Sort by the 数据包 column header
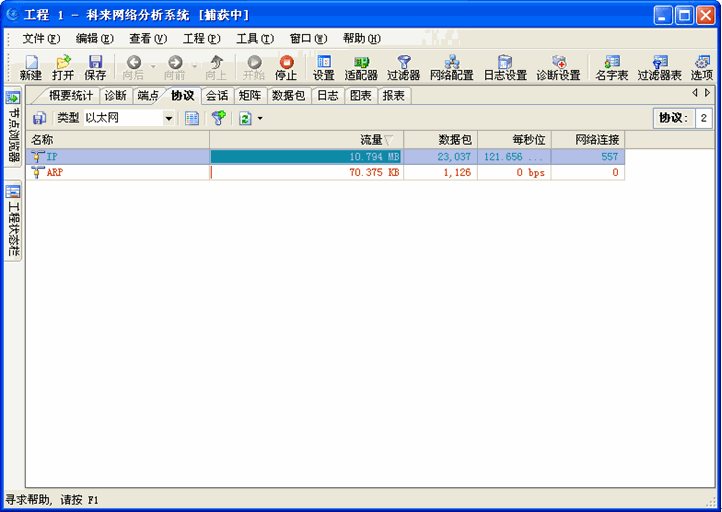Screen dimensions: 722x512 click(441, 140)
